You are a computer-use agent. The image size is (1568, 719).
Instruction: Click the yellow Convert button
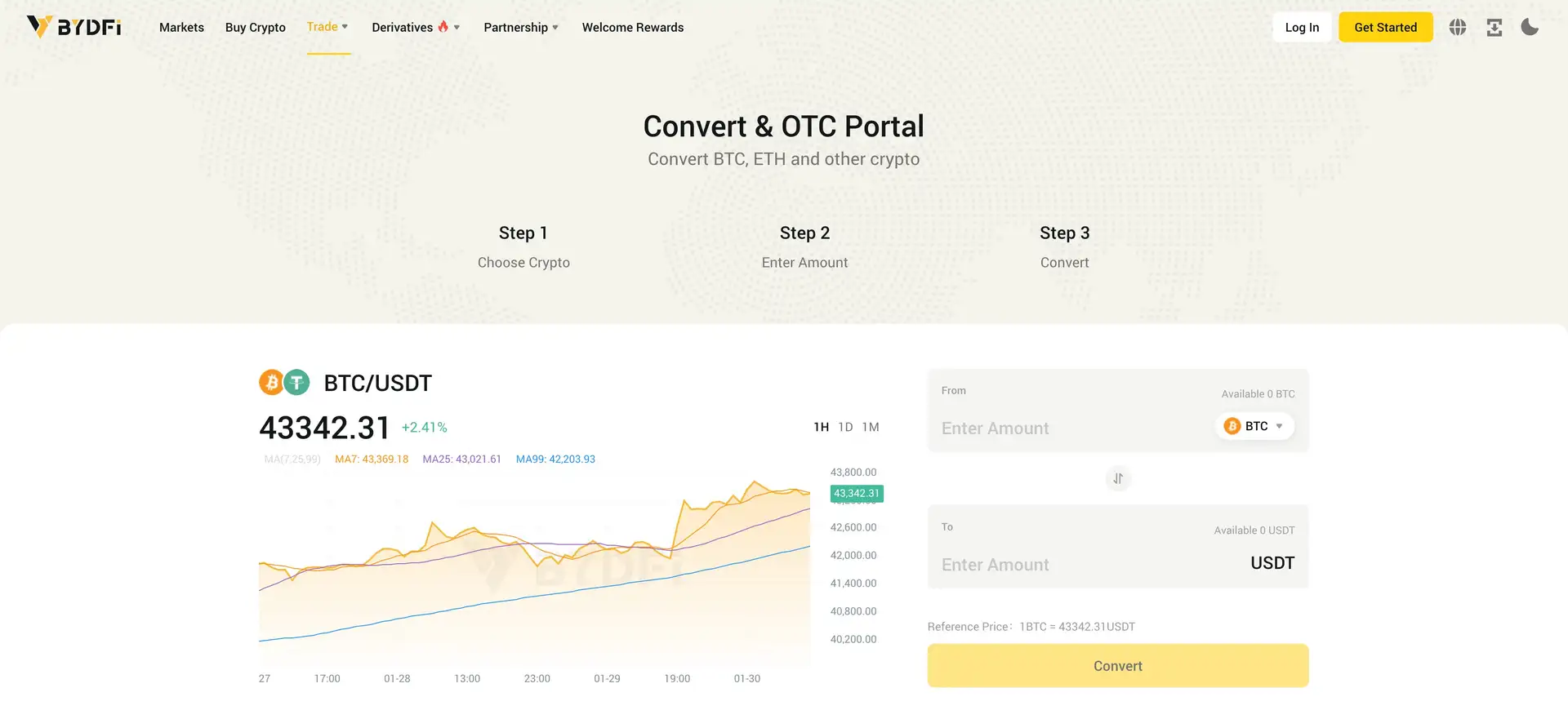tap(1117, 666)
